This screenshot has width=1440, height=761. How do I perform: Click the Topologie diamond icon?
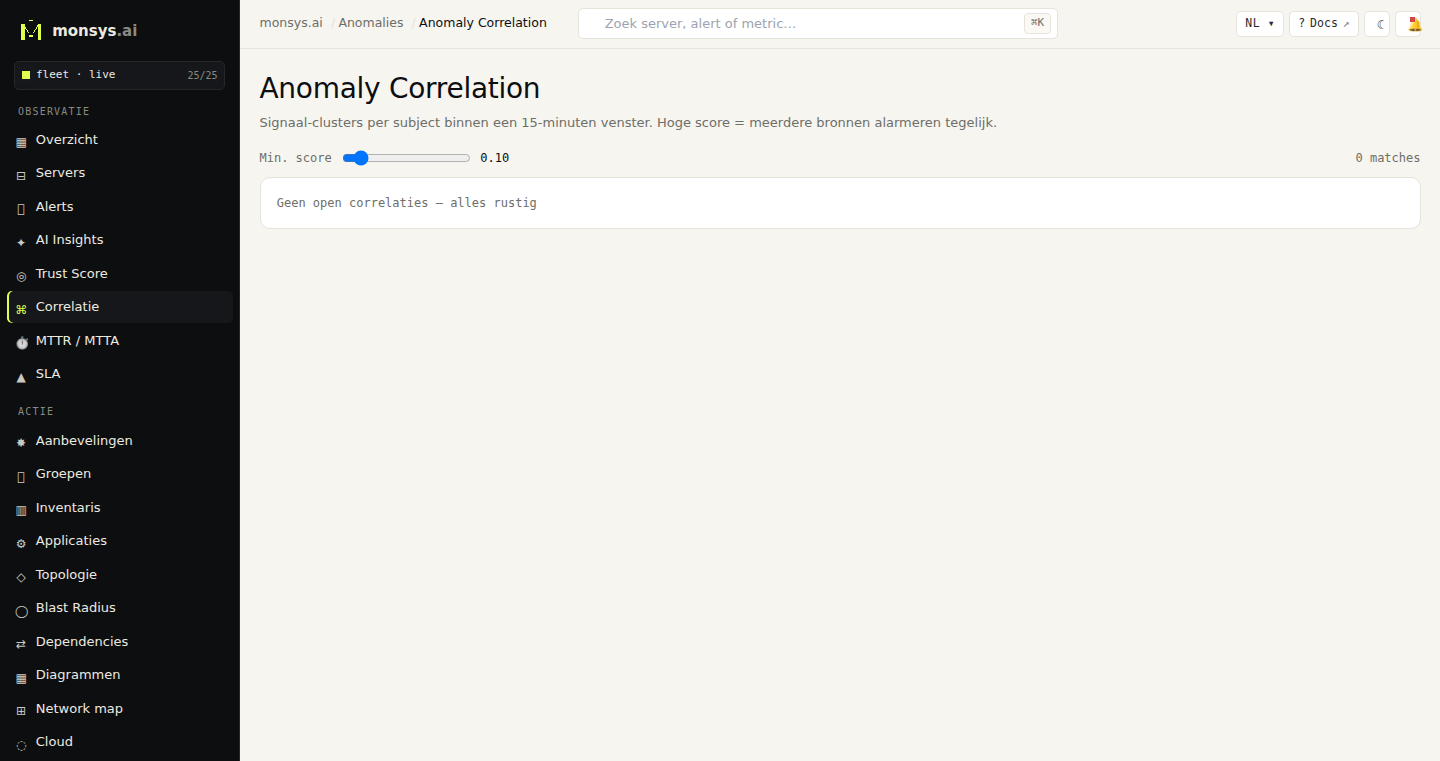21,577
